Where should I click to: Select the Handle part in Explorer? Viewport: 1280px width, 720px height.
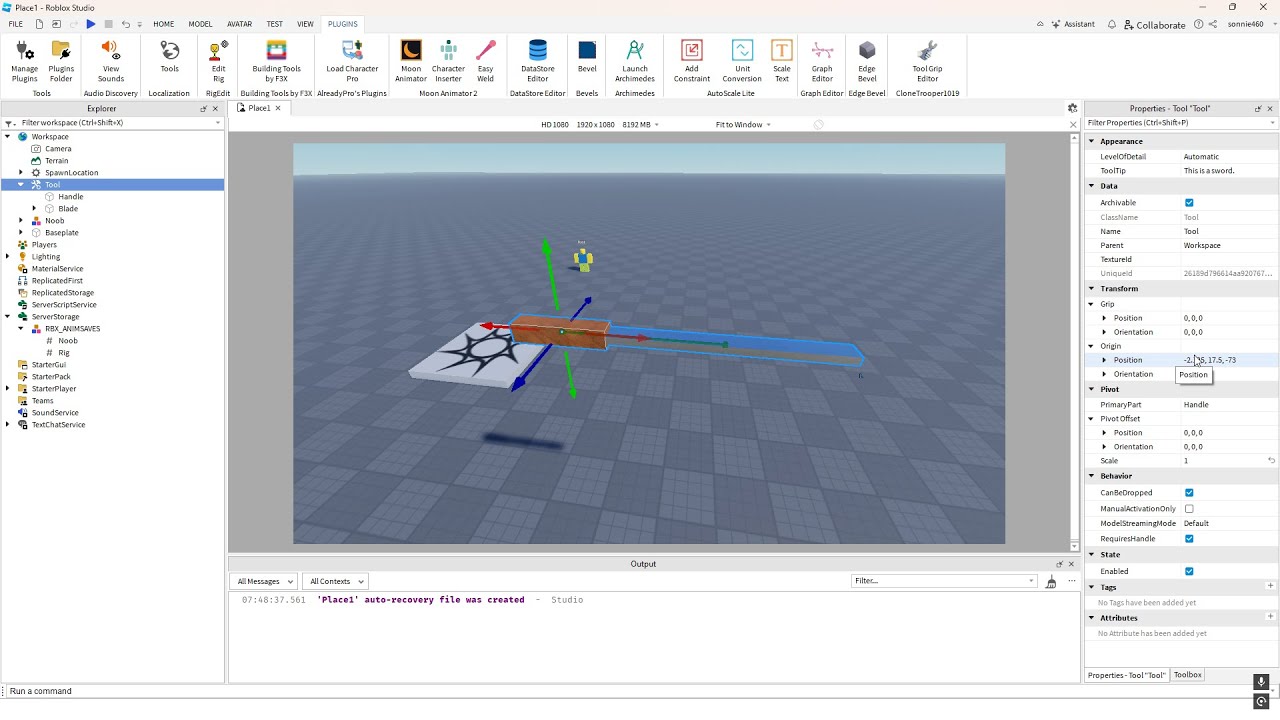click(71, 196)
